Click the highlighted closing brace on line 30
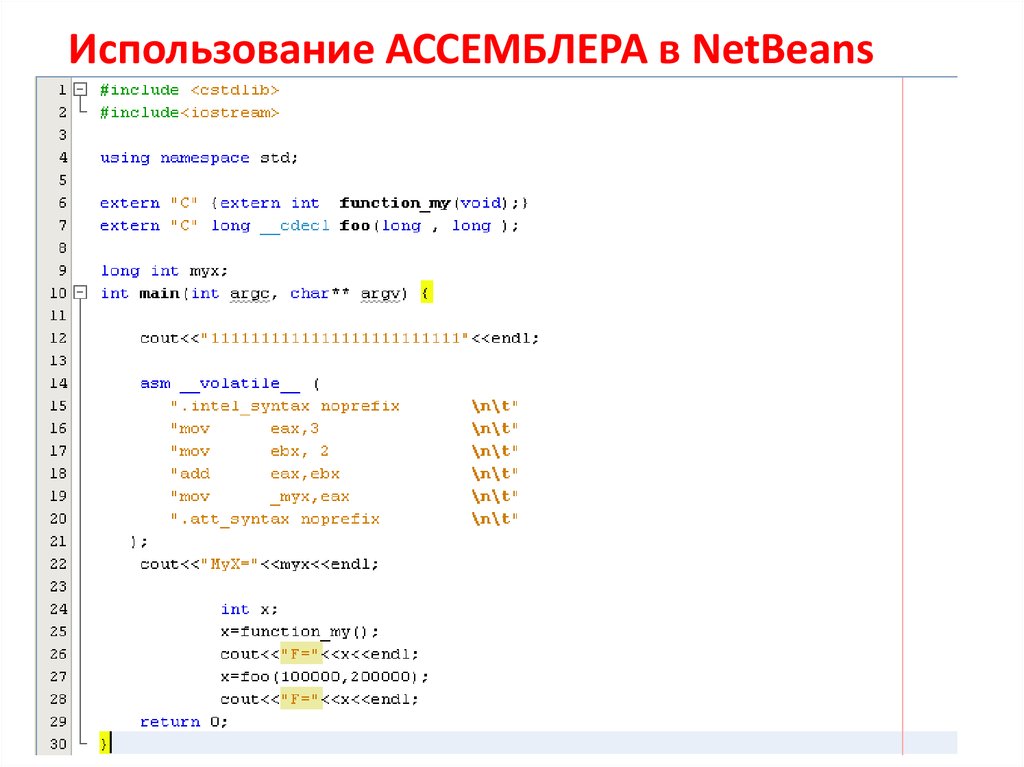 [104, 743]
